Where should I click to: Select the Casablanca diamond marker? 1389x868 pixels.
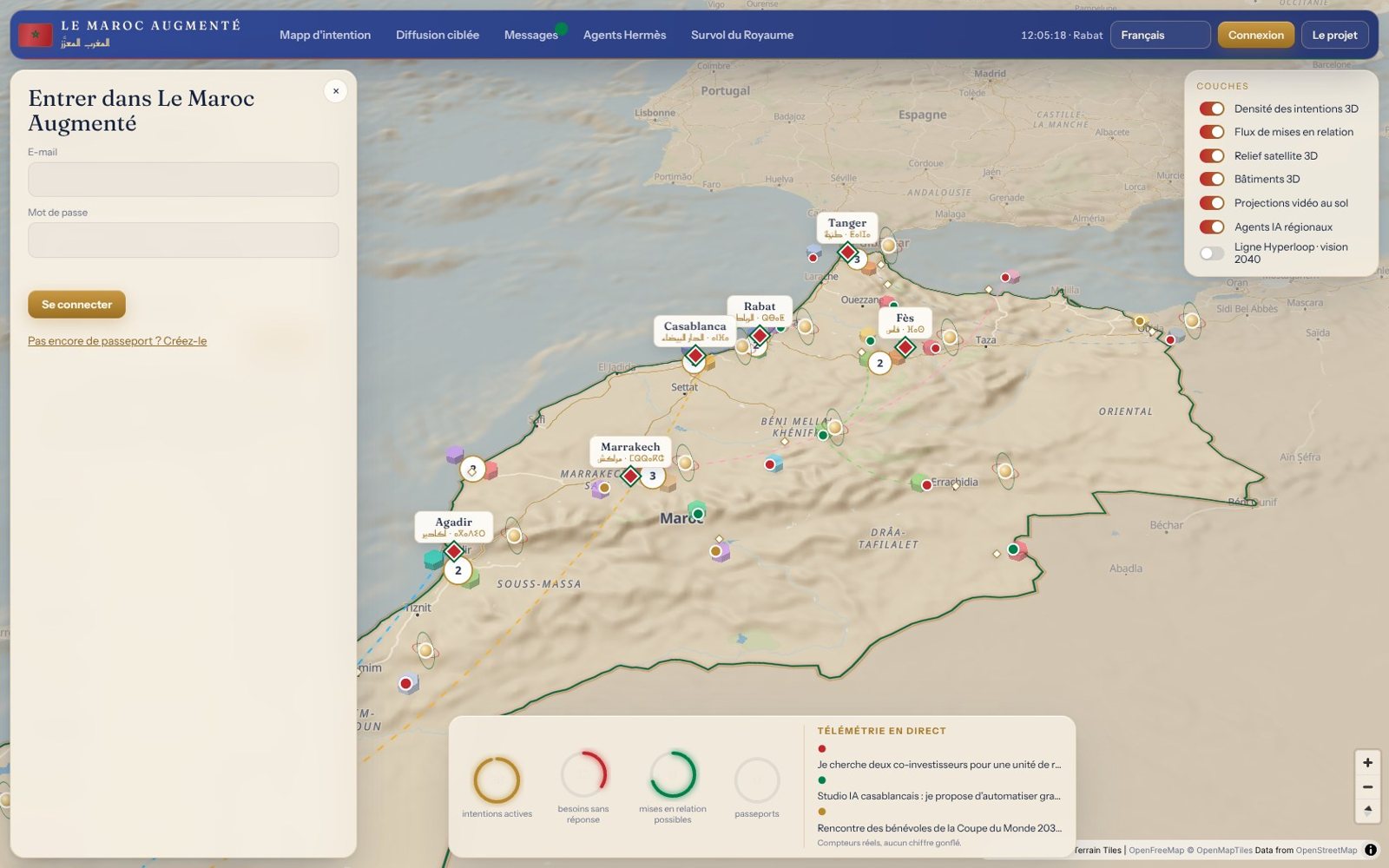click(x=695, y=356)
